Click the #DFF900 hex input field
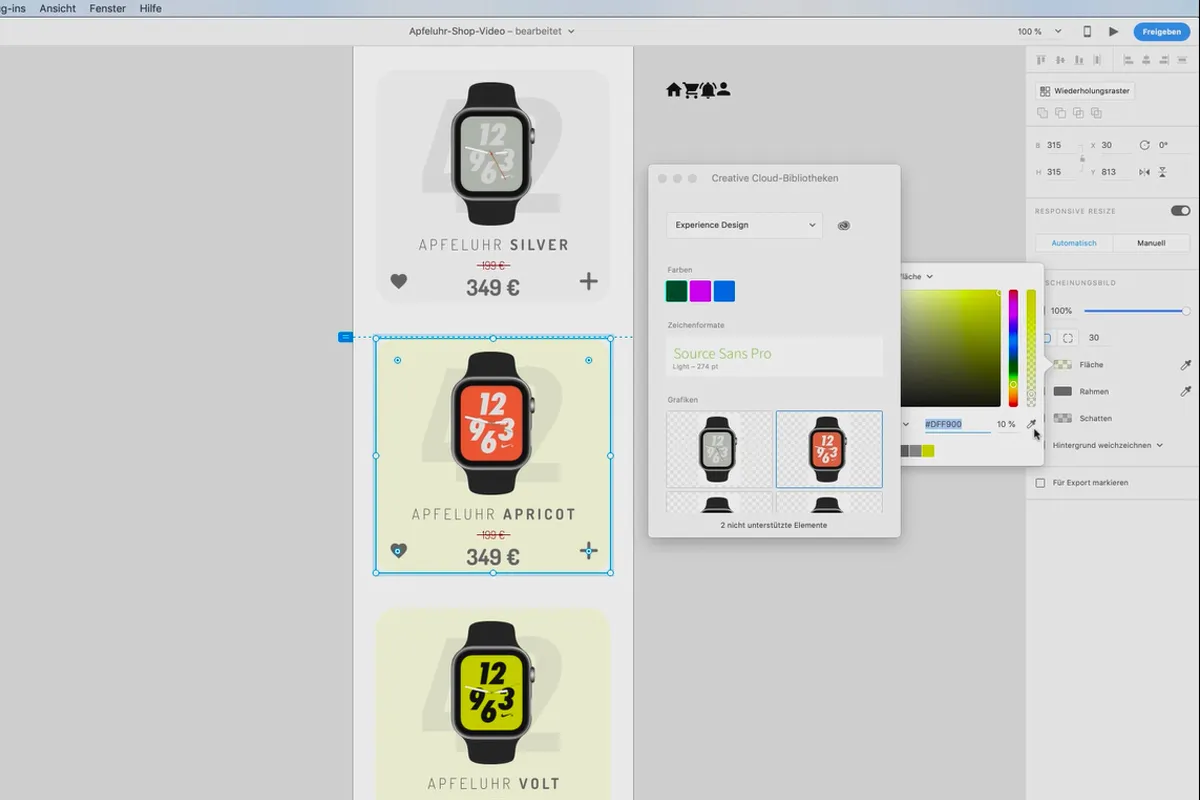This screenshot has width=1200, height=800. 956,424
